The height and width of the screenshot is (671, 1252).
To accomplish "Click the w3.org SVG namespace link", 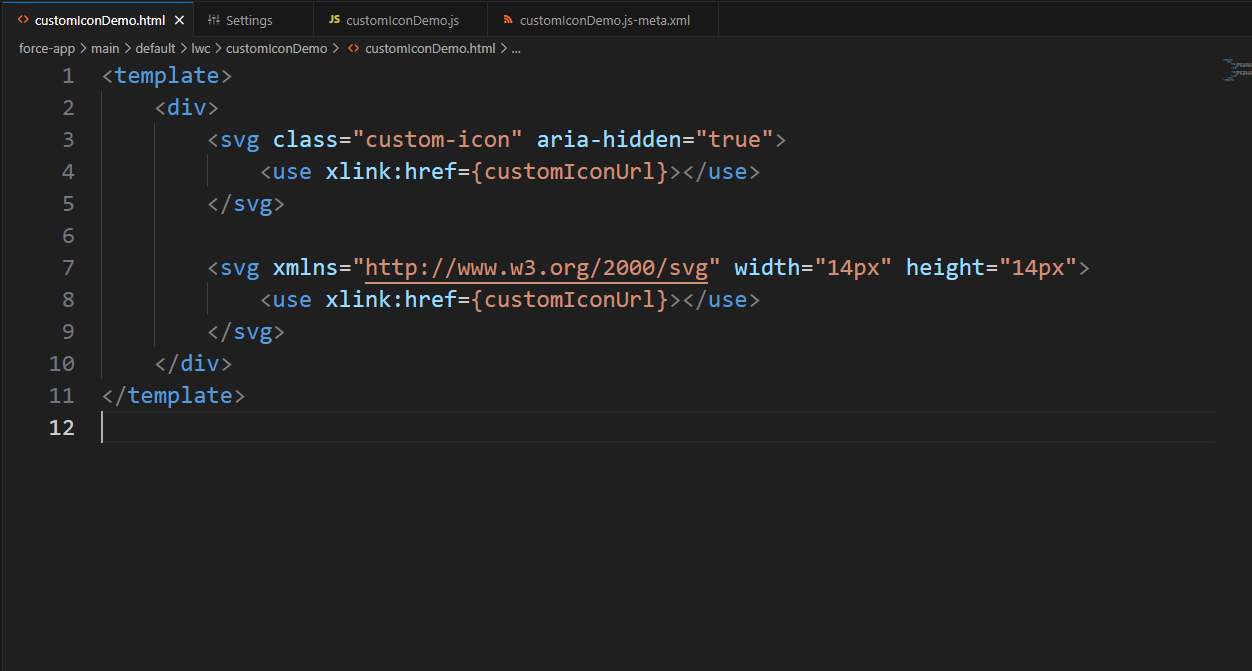I will pos(537,267).
